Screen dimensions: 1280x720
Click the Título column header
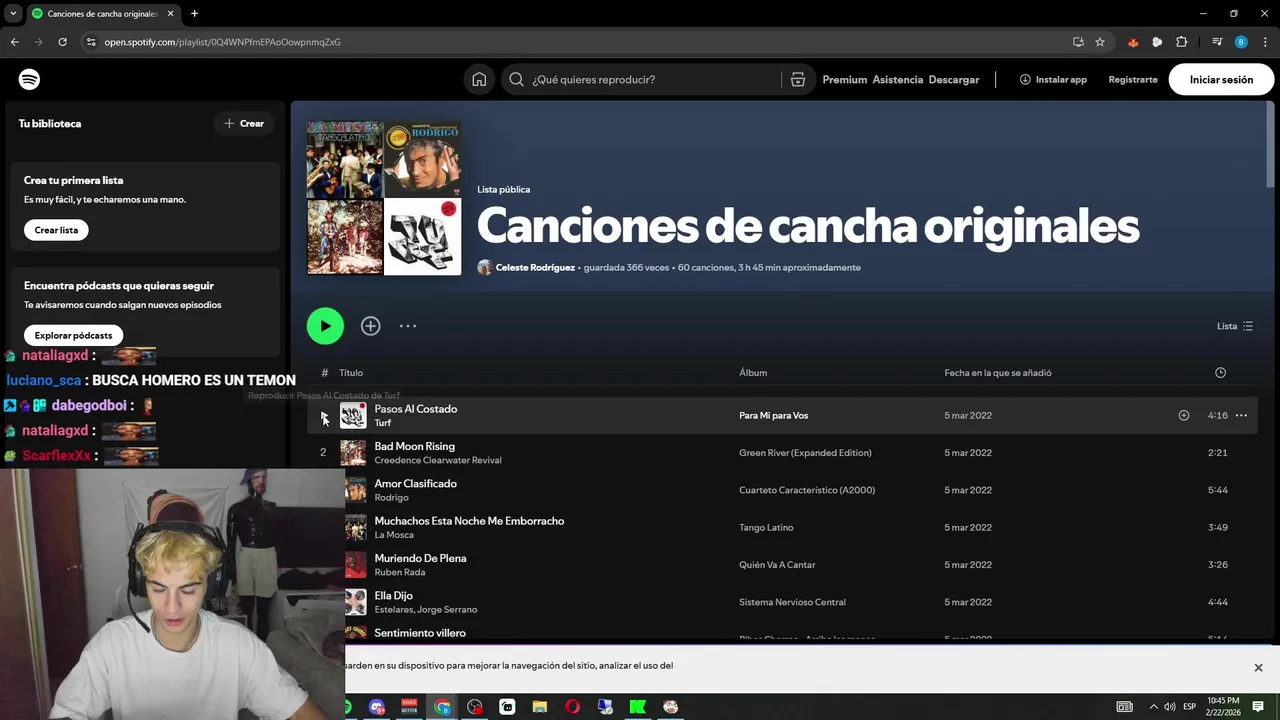pos(351,373)
